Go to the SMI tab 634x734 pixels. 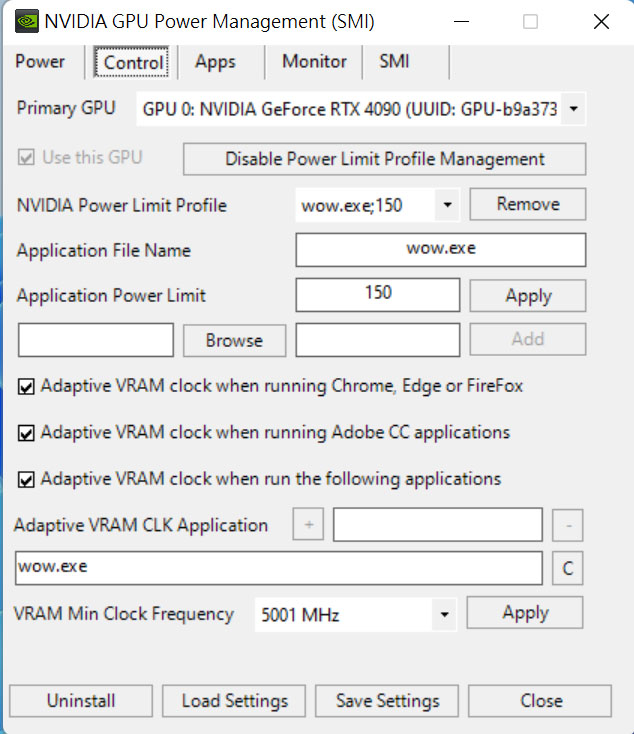[394, 62]
